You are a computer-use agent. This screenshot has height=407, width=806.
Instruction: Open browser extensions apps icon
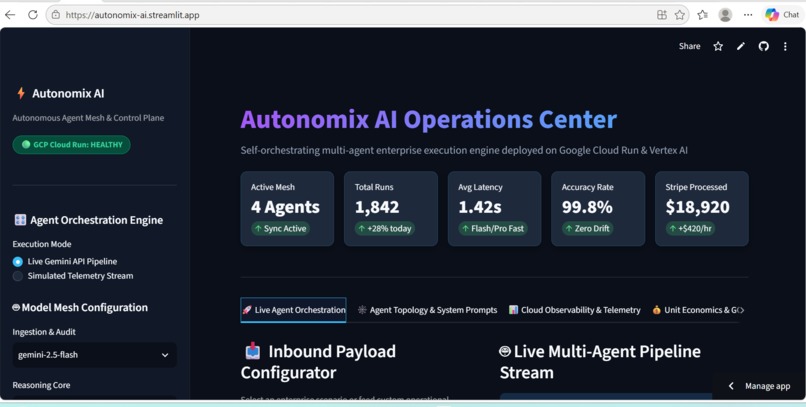tap(662, 15)
